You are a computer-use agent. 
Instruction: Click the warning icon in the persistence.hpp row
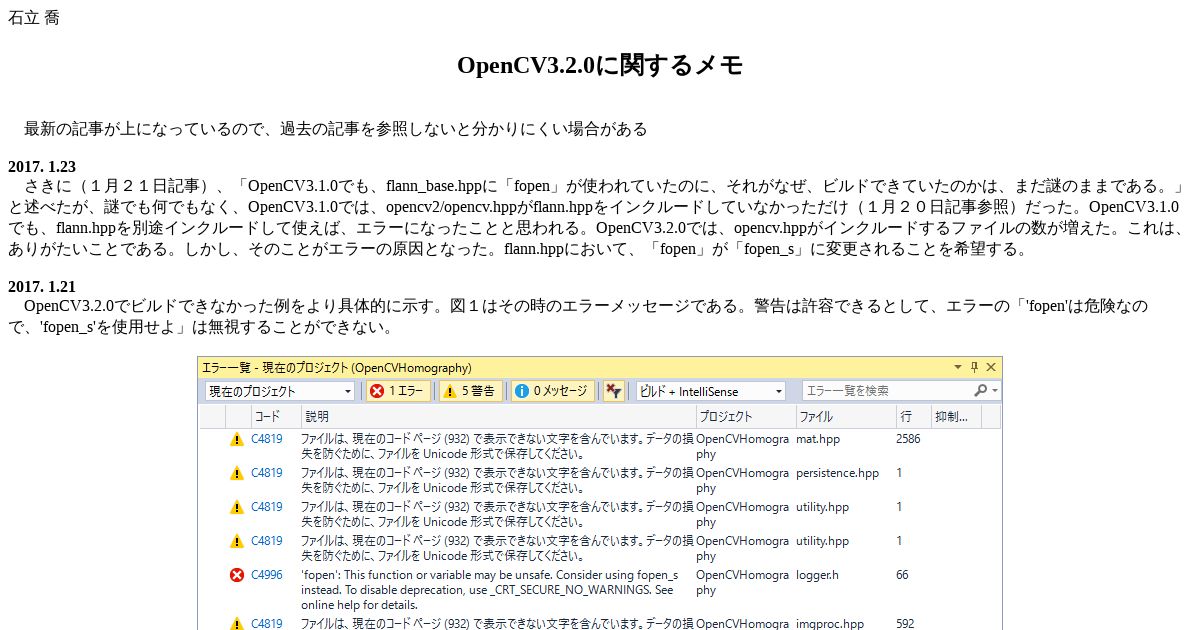click(x=236, y=473)
